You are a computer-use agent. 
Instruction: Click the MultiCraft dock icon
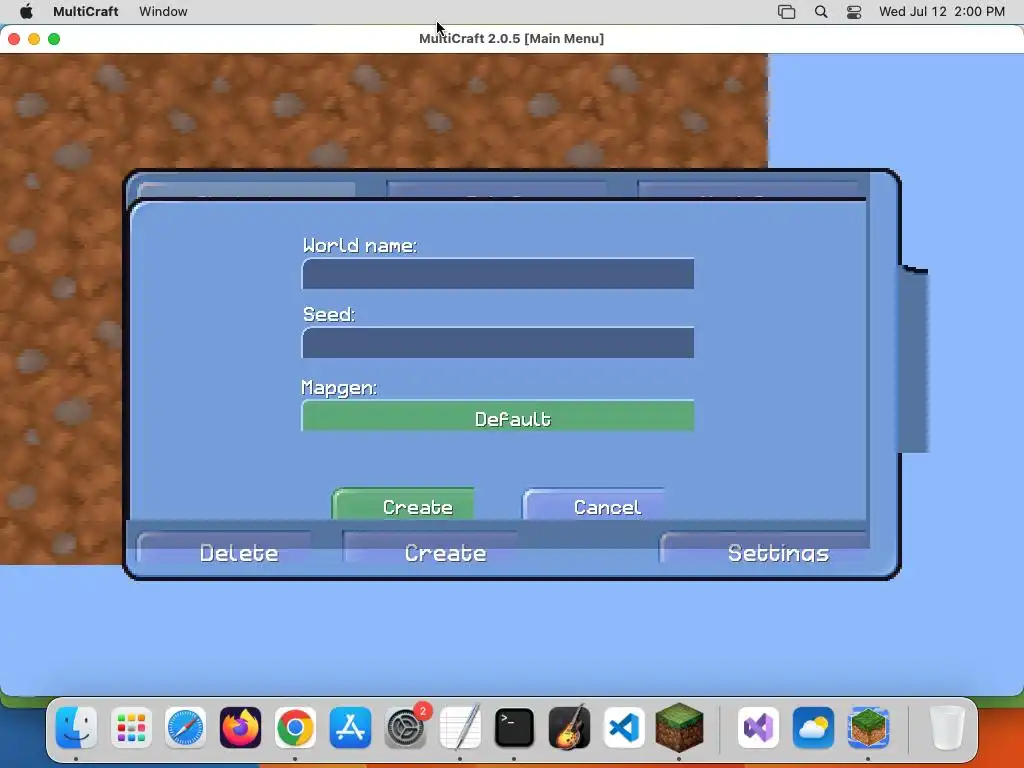(x=868, y=727)
